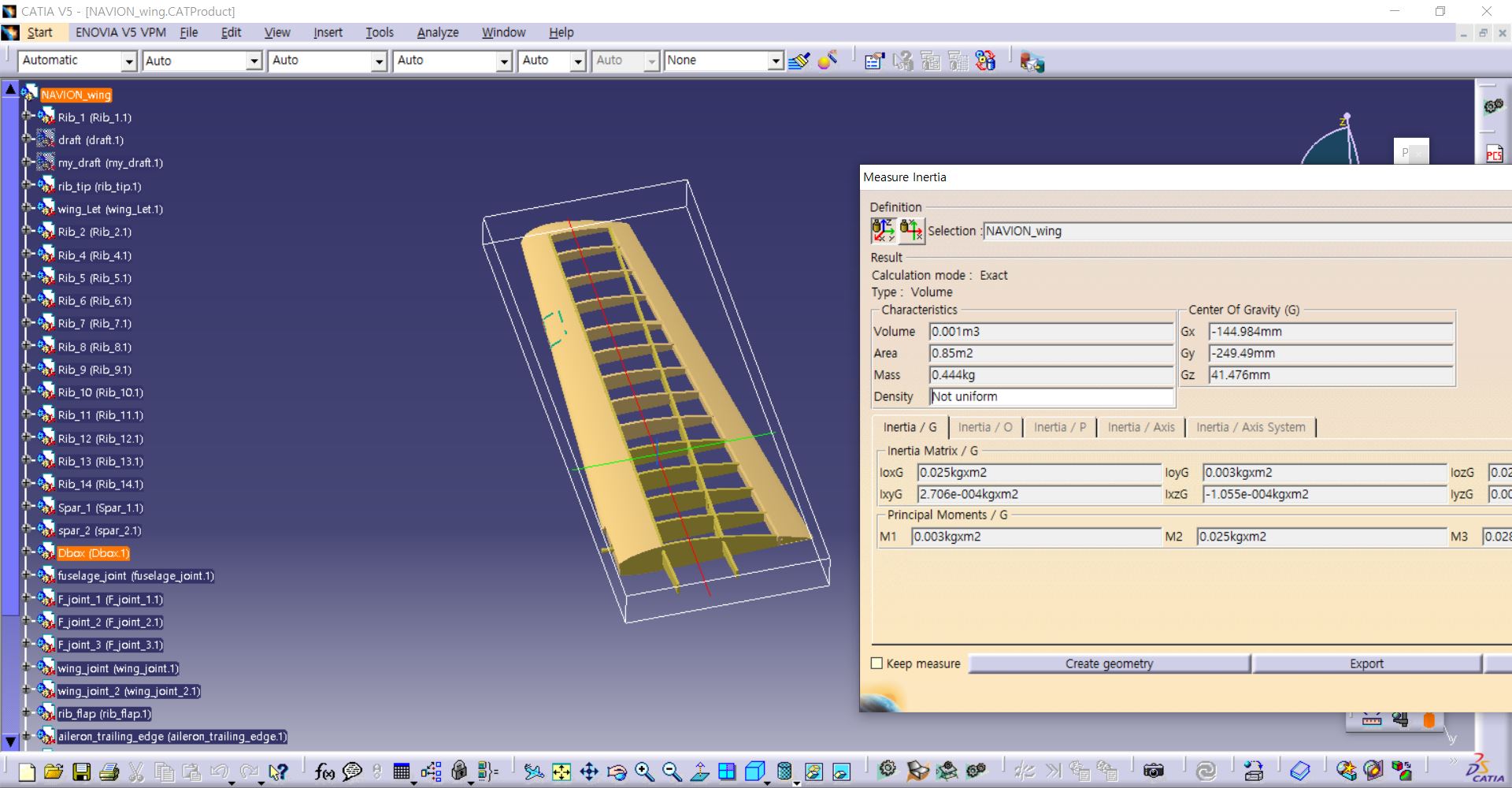Select Rib_10 (Rib_10.1) in the tree

[100, 392]
